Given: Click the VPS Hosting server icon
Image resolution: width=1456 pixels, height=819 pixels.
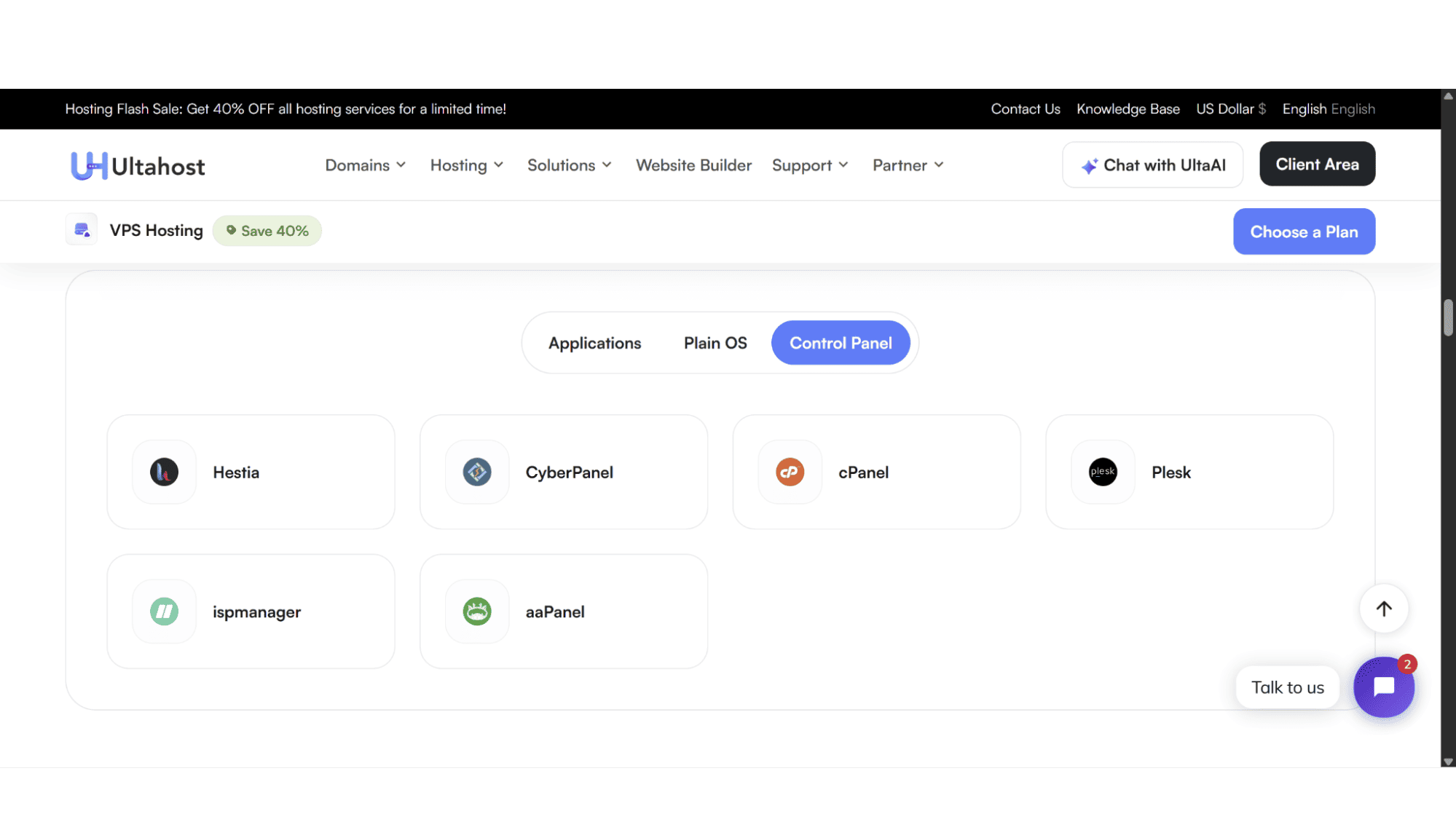Looking at the screenshot, I should coord(82,230).
